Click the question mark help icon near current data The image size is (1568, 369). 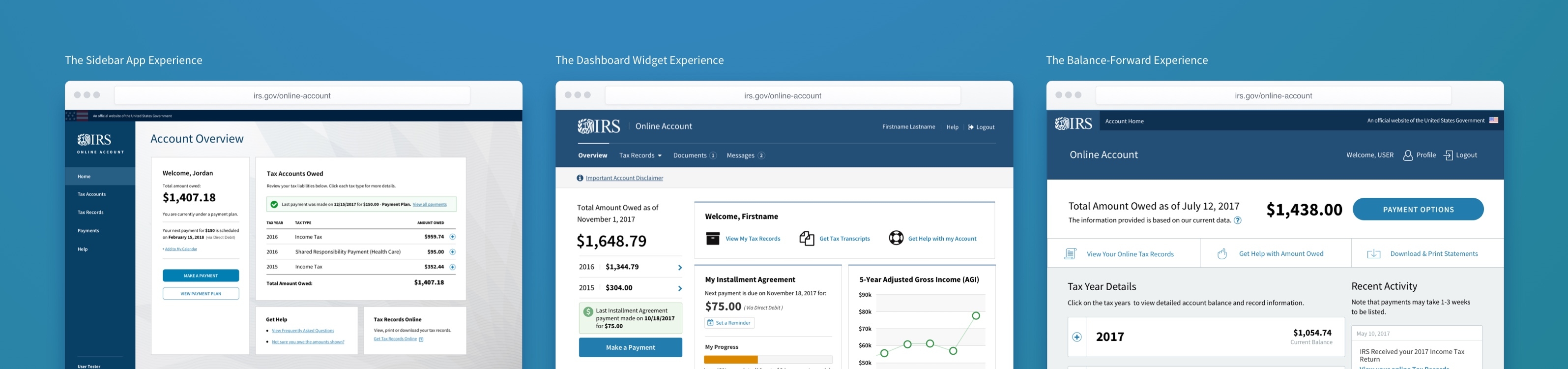point(1238,220)
